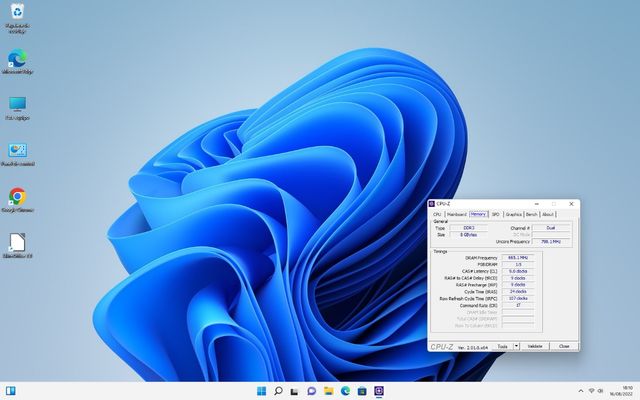Minimize the CPU-Z window

537,204
